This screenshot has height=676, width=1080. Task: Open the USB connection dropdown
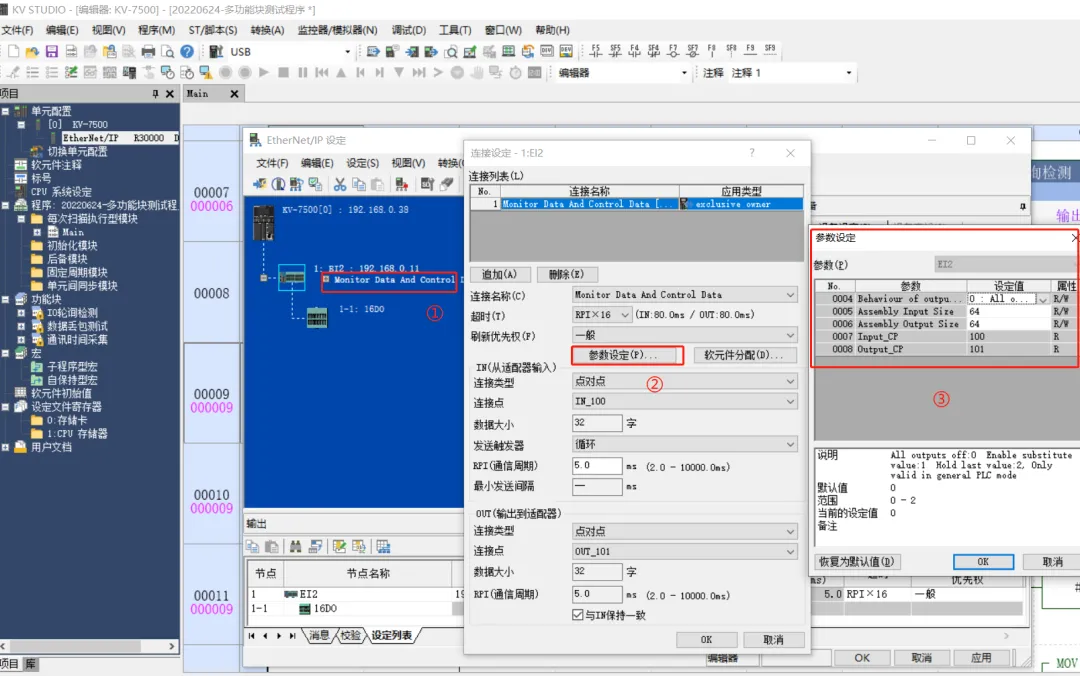[x=347, y=51]
